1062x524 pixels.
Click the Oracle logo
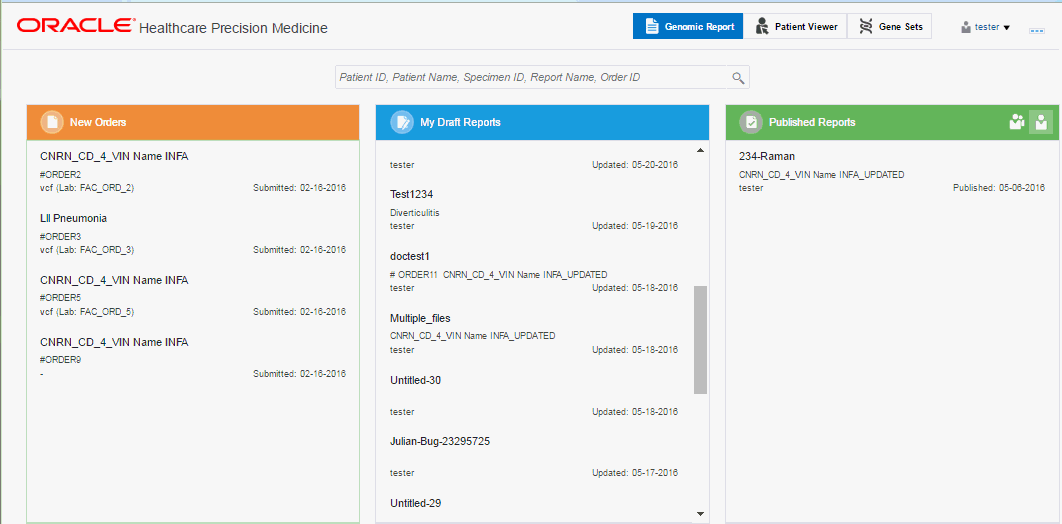coord(75,25)
